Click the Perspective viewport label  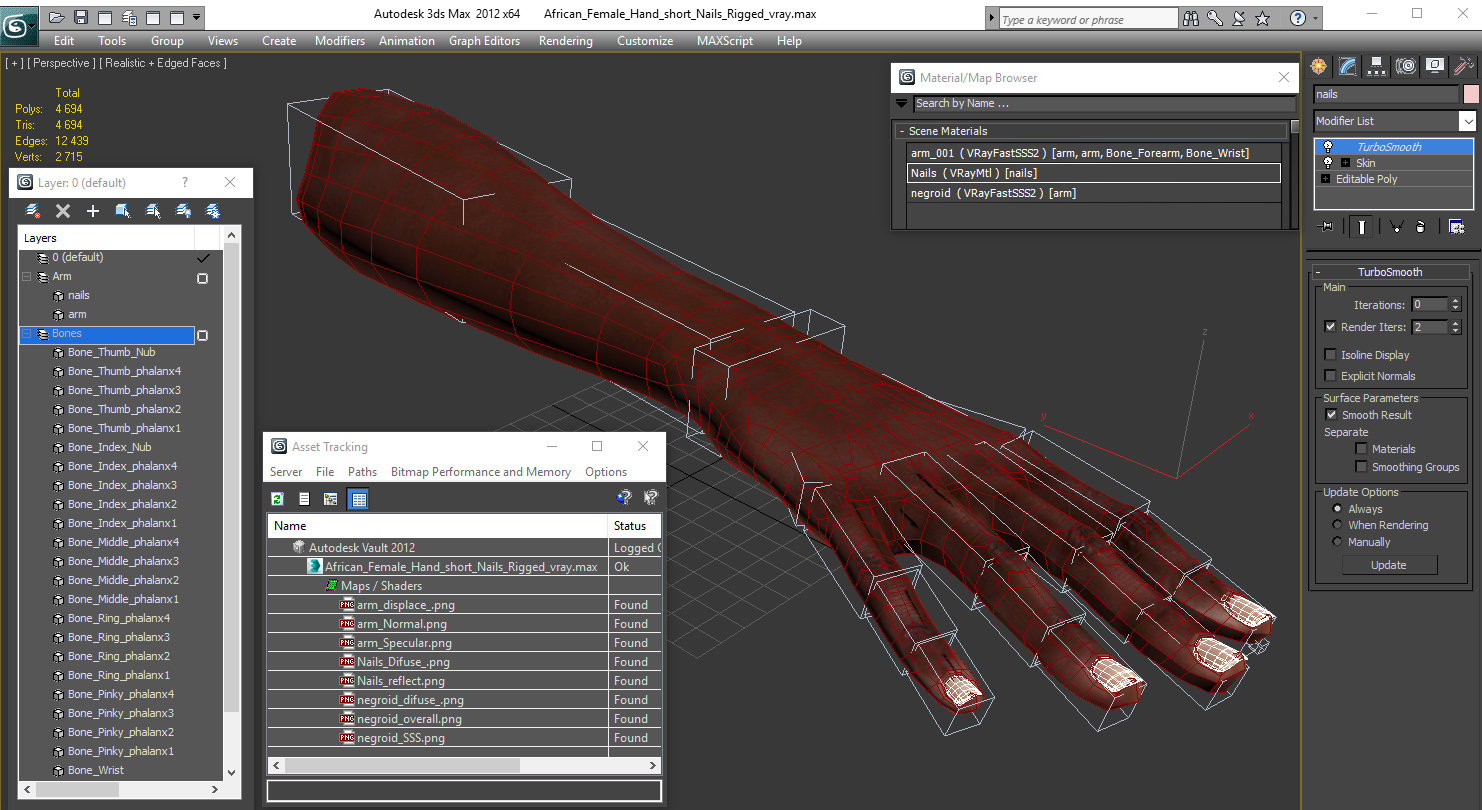coord(60,63)
